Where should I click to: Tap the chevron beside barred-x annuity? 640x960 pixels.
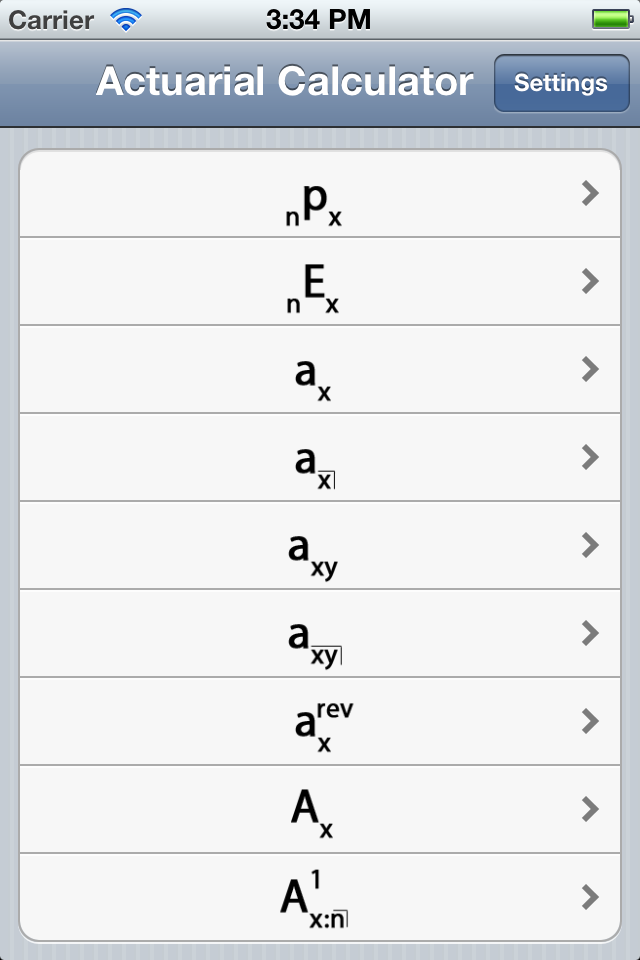click(x=590, y=458)
